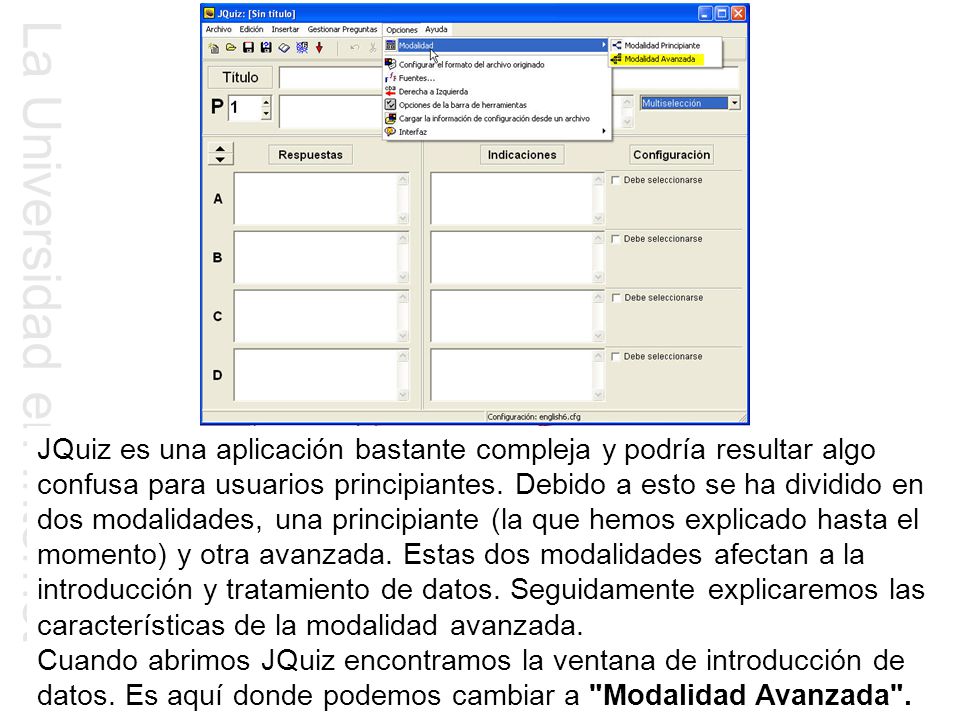Click the answer C response text box

[316, 317]
